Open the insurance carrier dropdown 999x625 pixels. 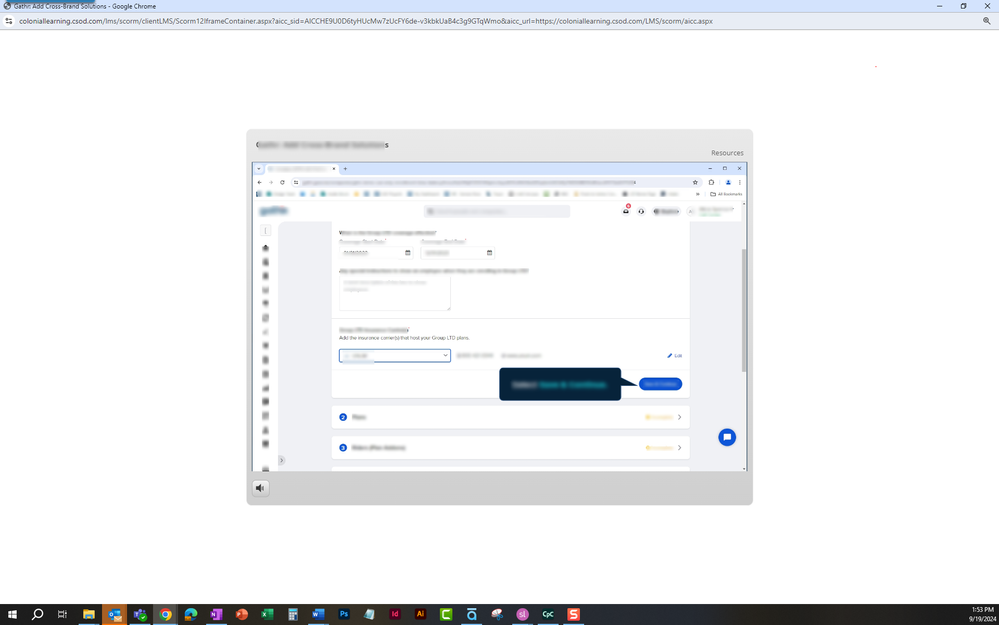point(394,356)
